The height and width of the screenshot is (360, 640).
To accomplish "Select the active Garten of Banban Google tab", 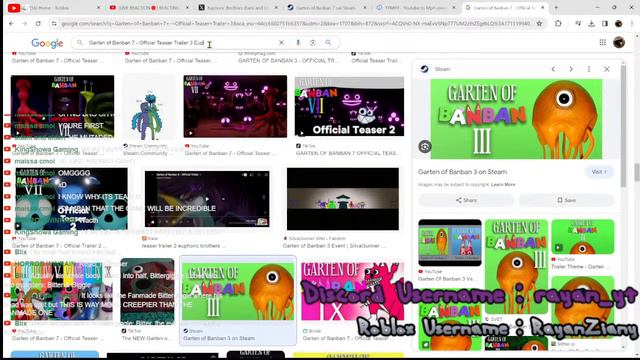I will (505, 7).
